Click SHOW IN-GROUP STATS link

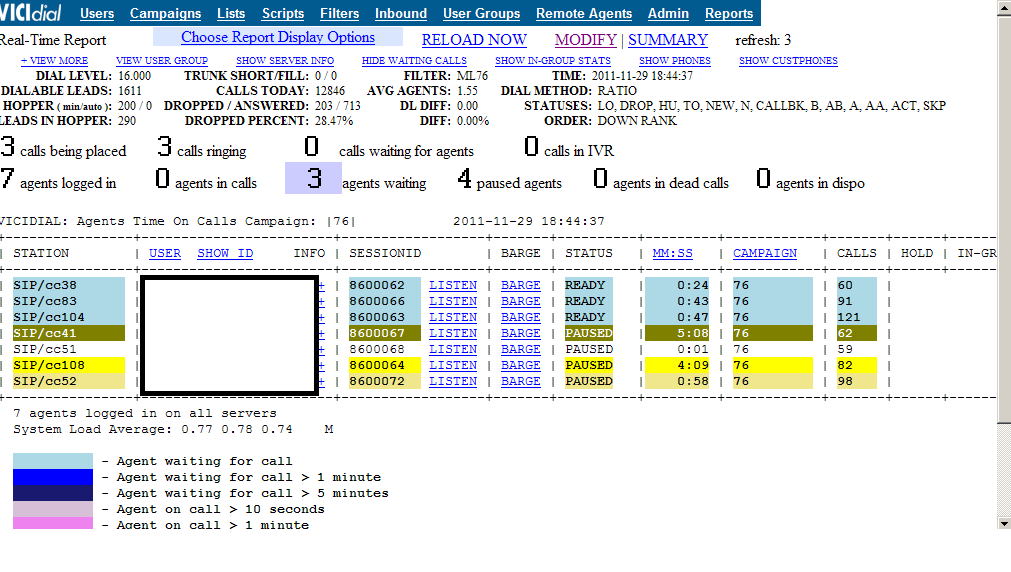coord(553,61)
